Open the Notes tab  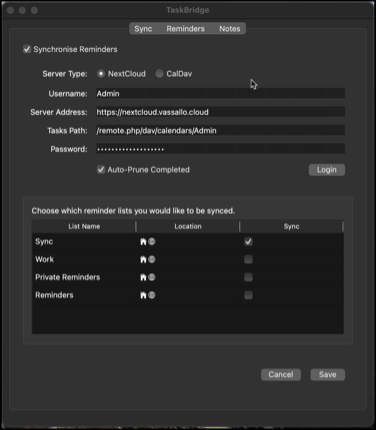[x=230, y=29]
